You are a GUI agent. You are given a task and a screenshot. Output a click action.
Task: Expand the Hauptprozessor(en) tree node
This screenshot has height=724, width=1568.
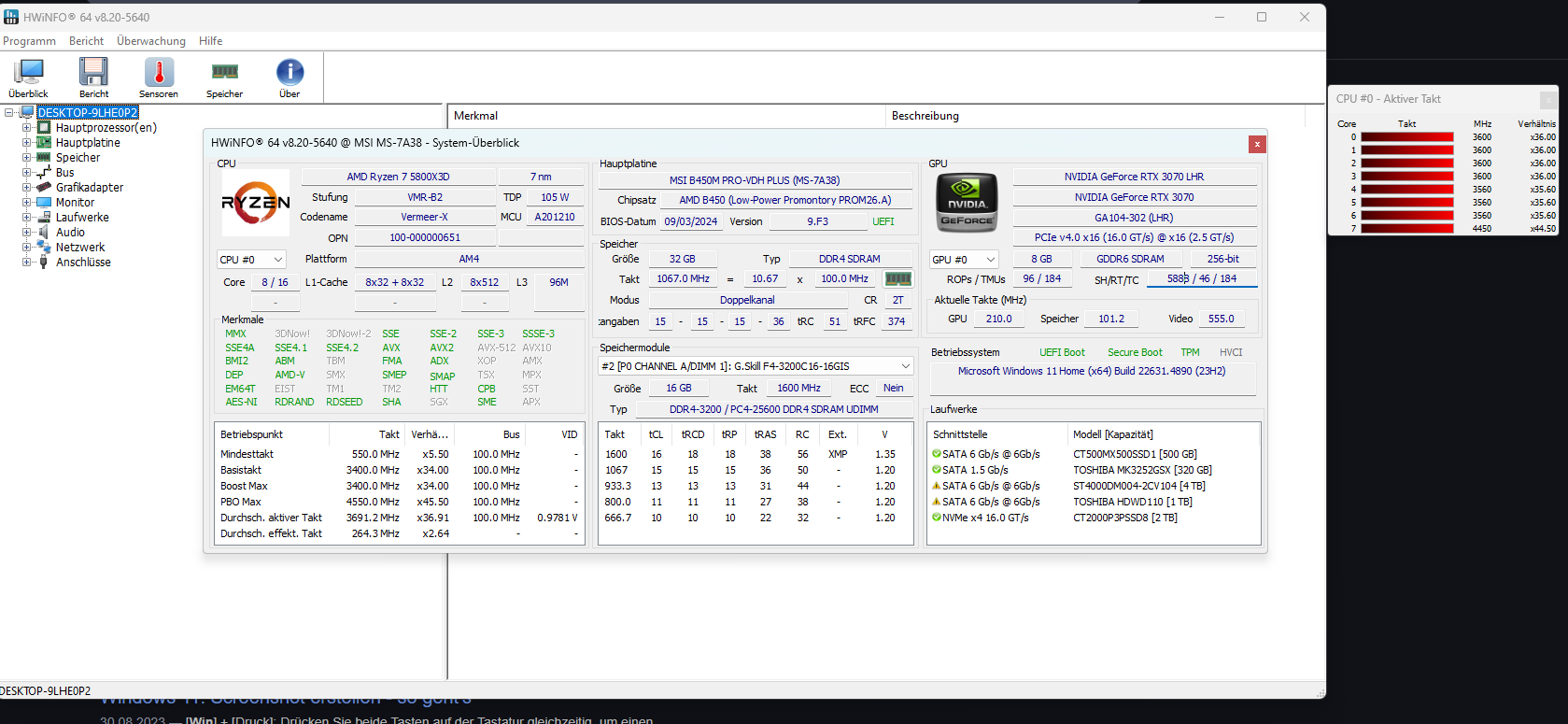pos(27,128)
